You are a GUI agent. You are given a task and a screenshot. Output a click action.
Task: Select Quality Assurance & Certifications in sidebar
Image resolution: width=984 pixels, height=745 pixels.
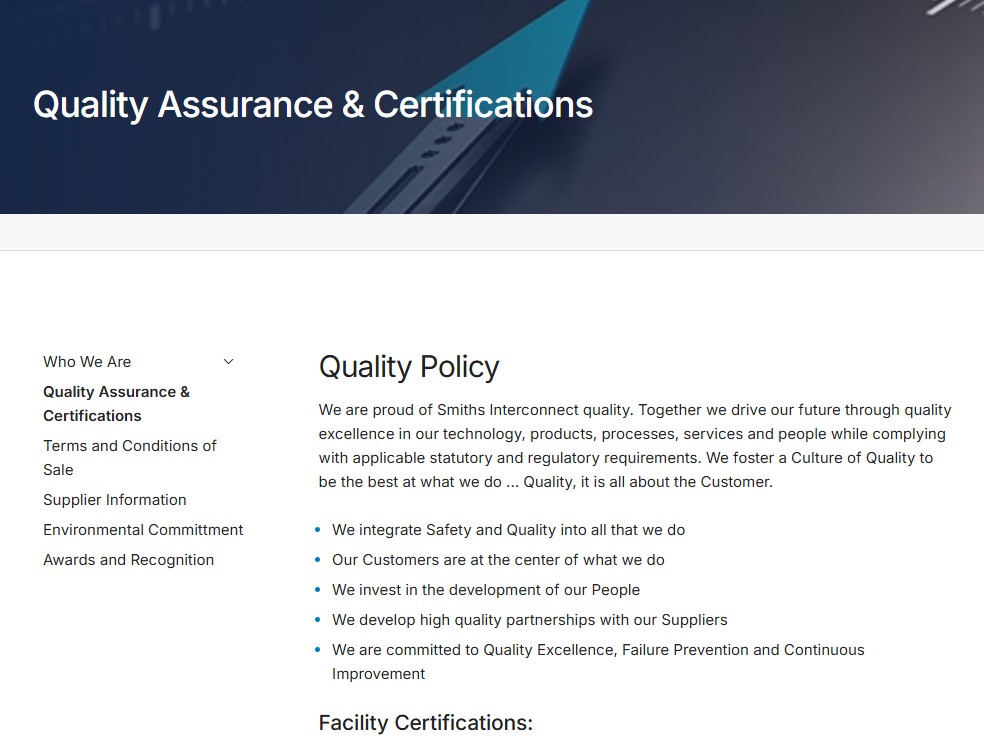pyautogui.click(x=116, y=403)
